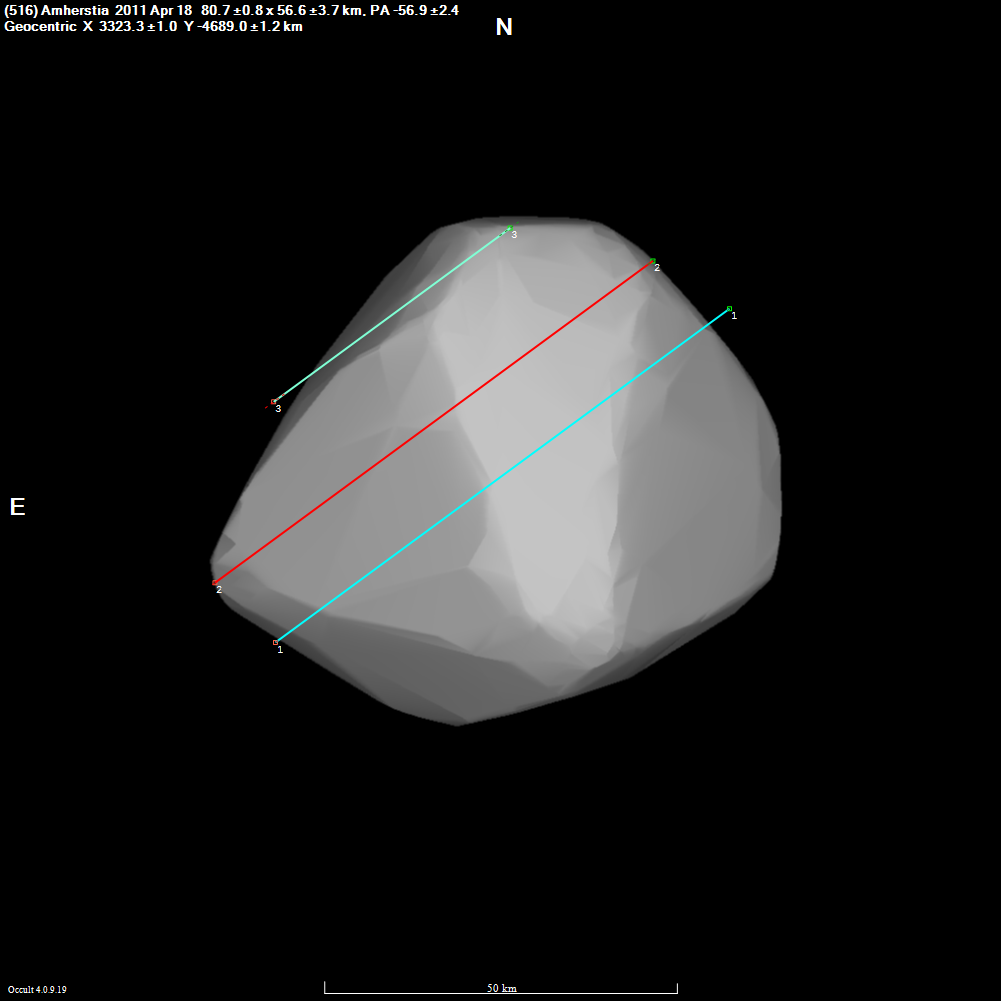Select the pale green chord 3 line
Viewport: 1001px width, 1001px height.
pyautogui.click(x=391, y=315)
